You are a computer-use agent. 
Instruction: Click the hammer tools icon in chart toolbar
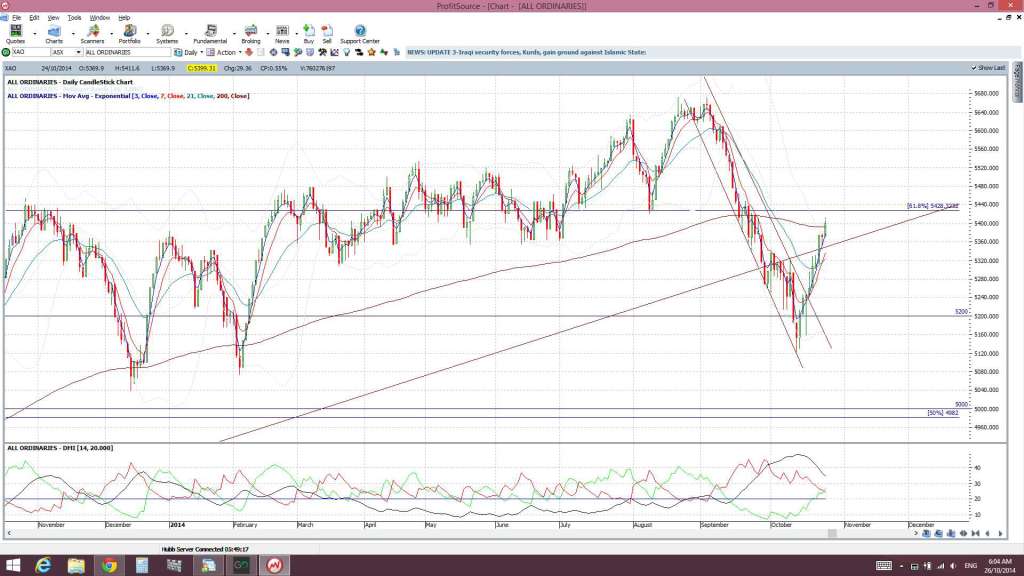point(323,52)
